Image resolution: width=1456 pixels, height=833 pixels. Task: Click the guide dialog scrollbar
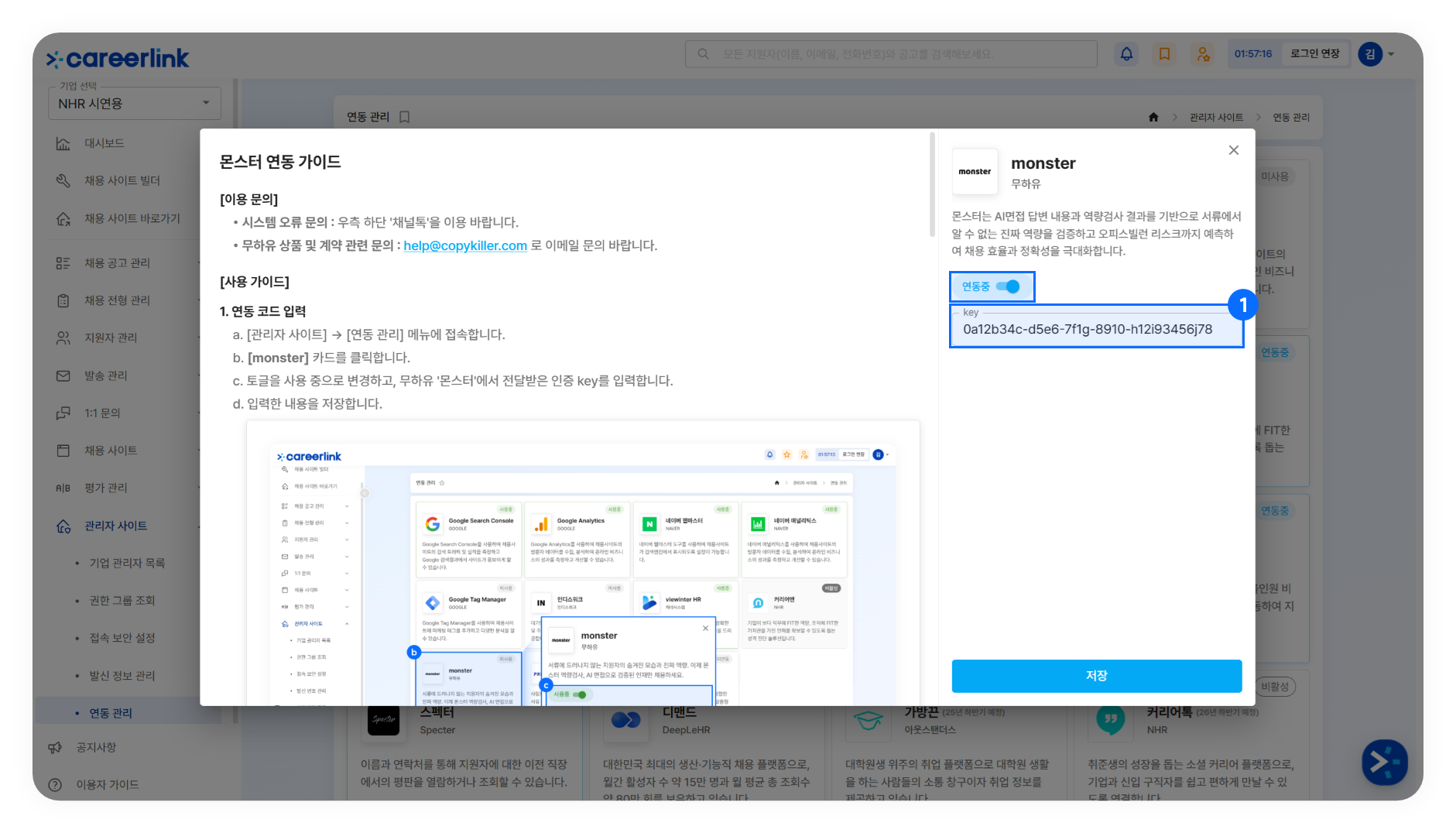(932, 186)
